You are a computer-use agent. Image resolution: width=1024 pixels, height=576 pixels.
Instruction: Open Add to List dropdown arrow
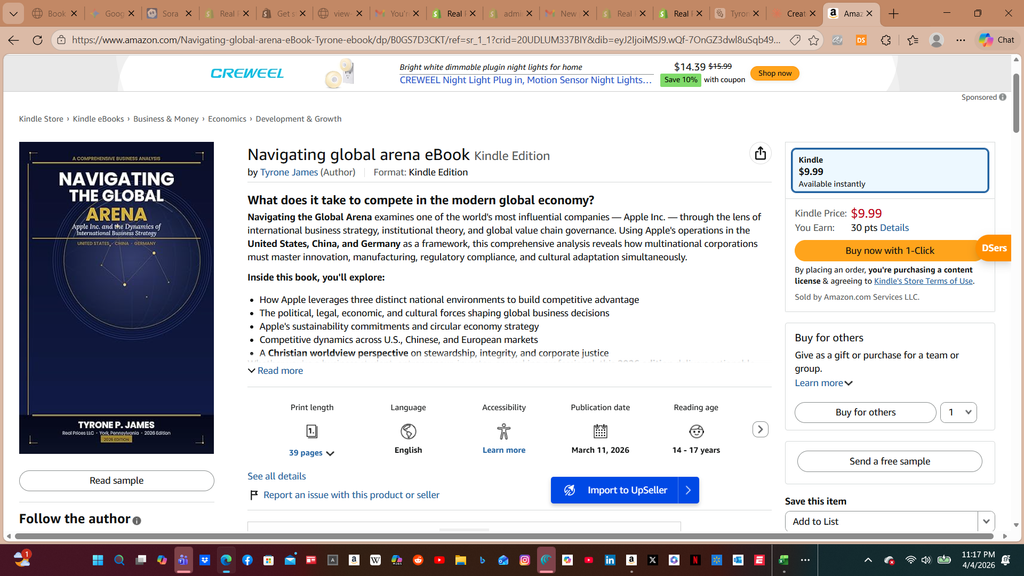coord(985,521)
